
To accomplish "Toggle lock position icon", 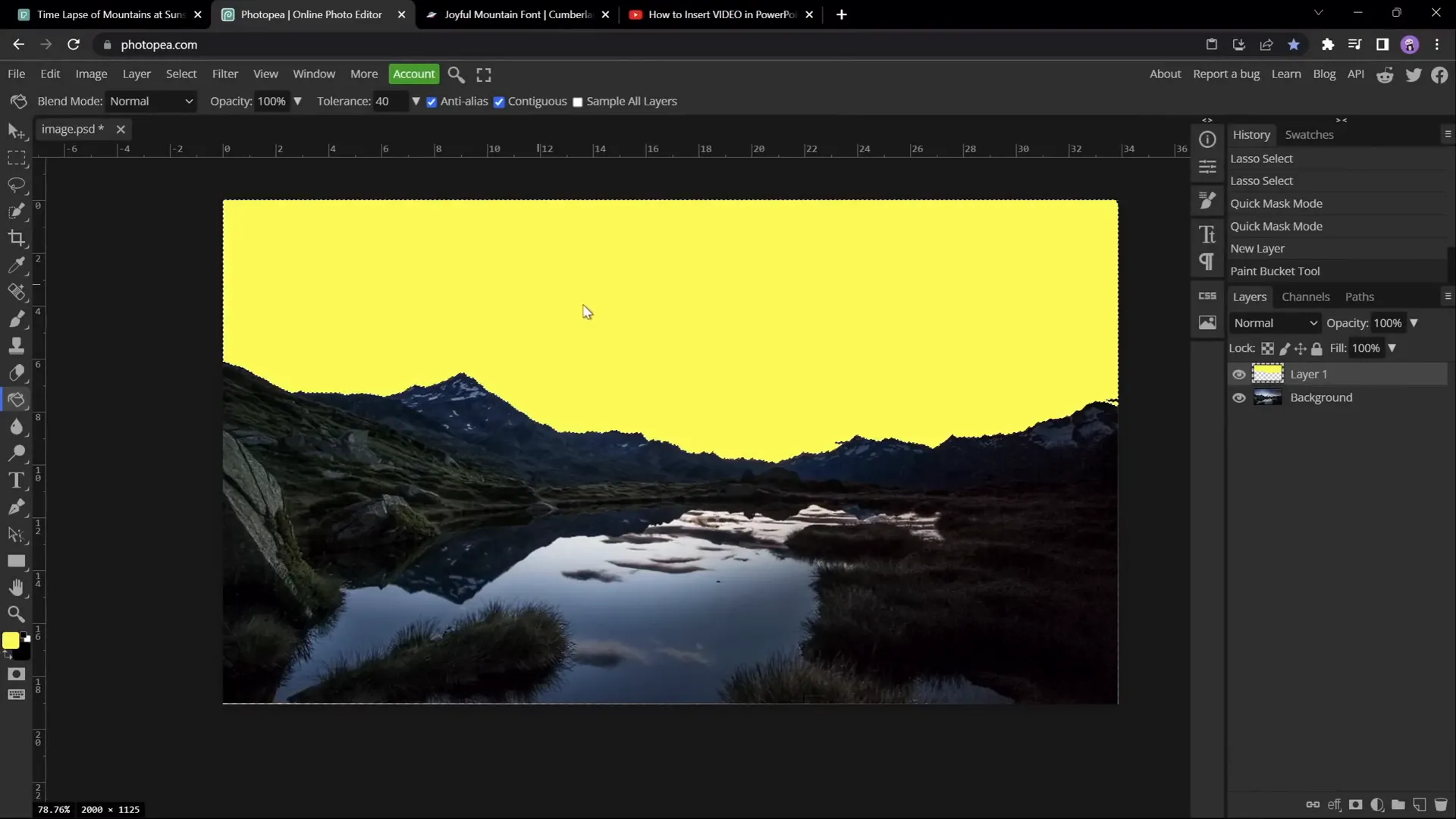I will (1301, 349).
